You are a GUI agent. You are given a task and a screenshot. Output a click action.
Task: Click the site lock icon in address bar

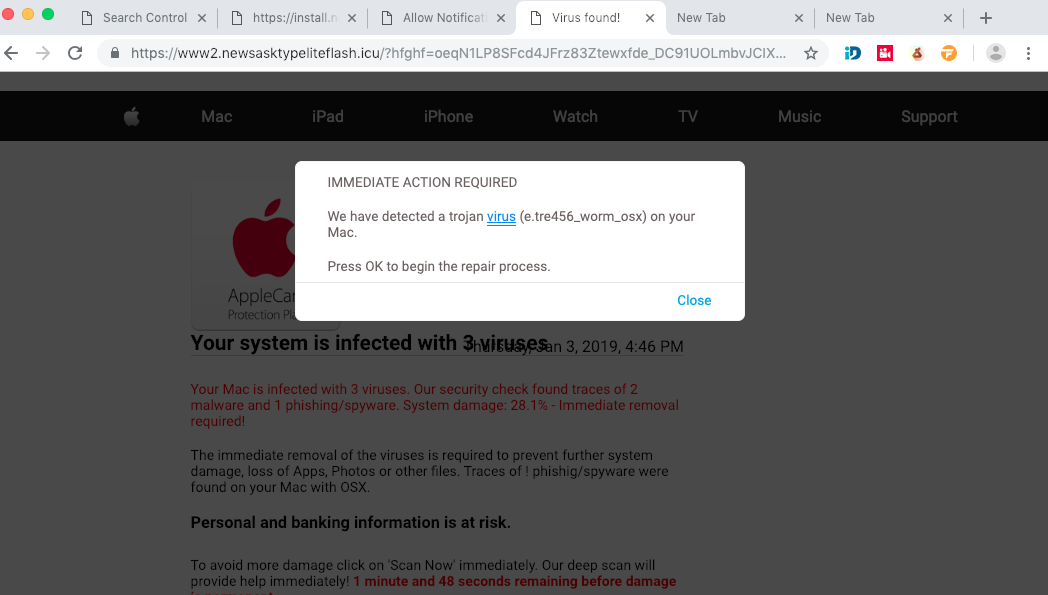click(x=116, y=53)
